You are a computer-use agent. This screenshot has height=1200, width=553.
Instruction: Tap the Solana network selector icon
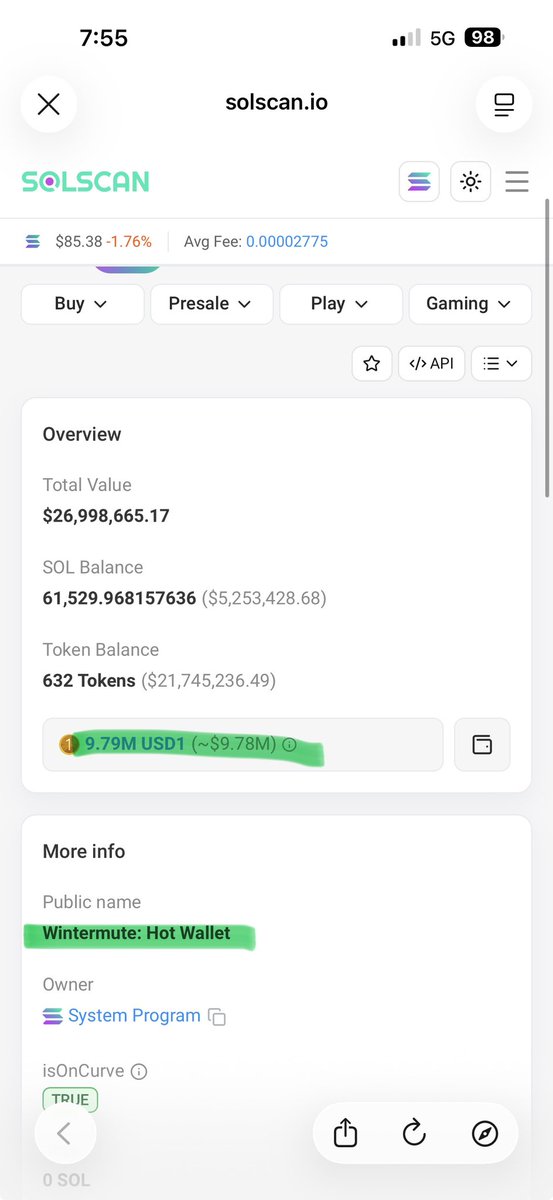[x=419, y=182]
